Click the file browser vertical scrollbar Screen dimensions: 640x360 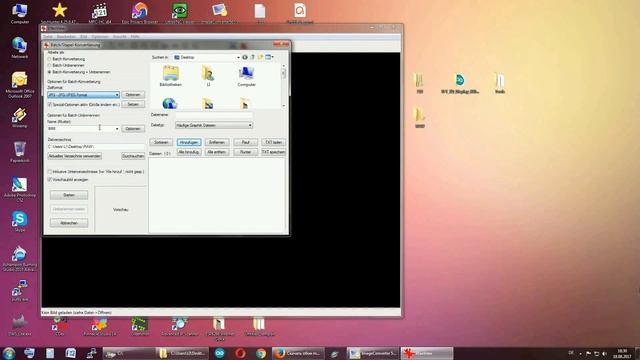283,86
